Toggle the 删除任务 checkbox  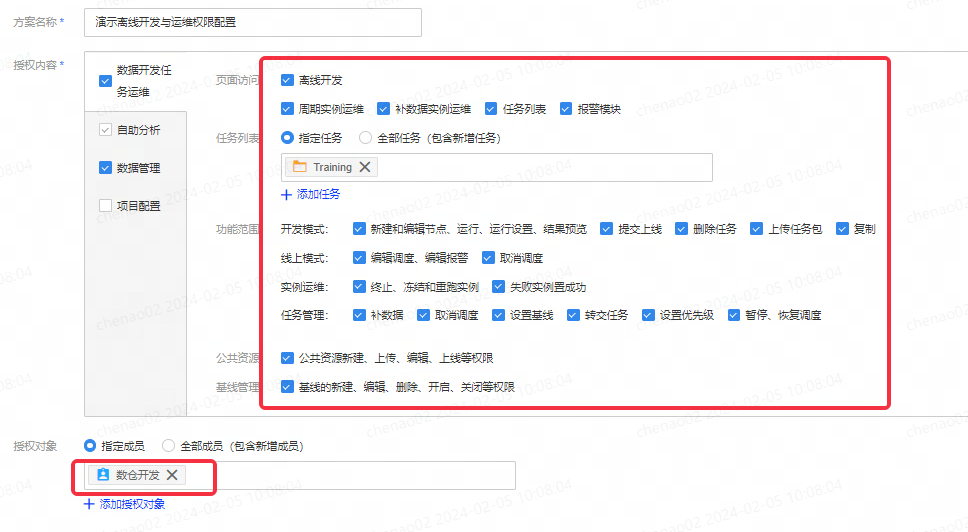point(681,229)
